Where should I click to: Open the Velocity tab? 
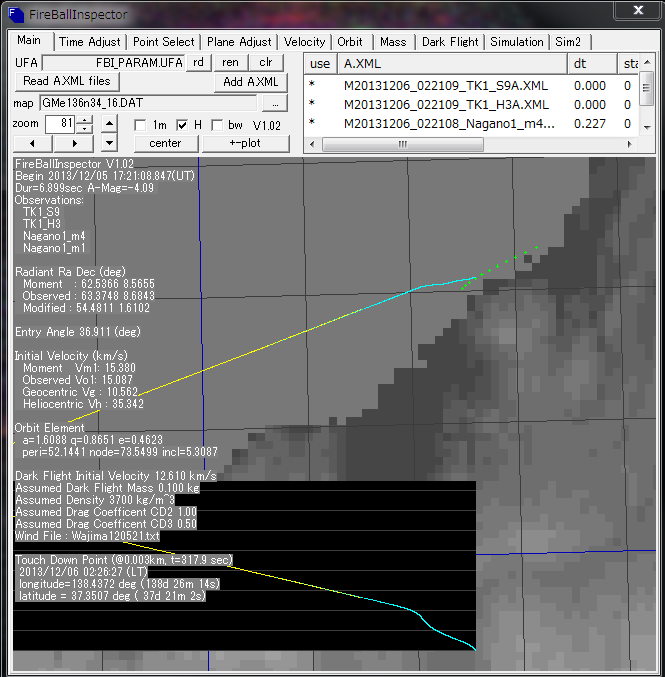coord(304,42)
